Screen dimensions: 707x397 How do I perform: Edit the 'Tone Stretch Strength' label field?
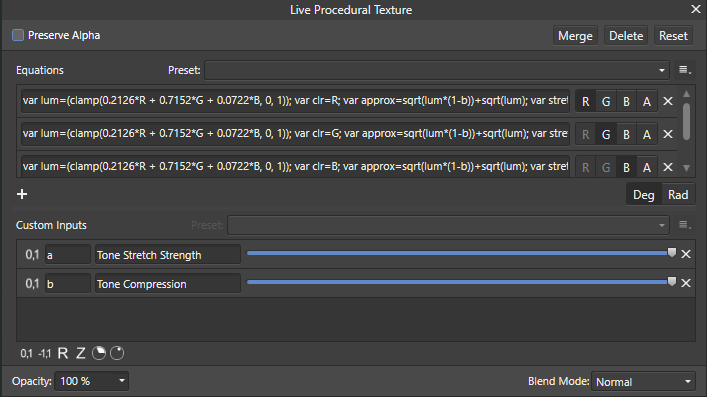coord(168,255)
